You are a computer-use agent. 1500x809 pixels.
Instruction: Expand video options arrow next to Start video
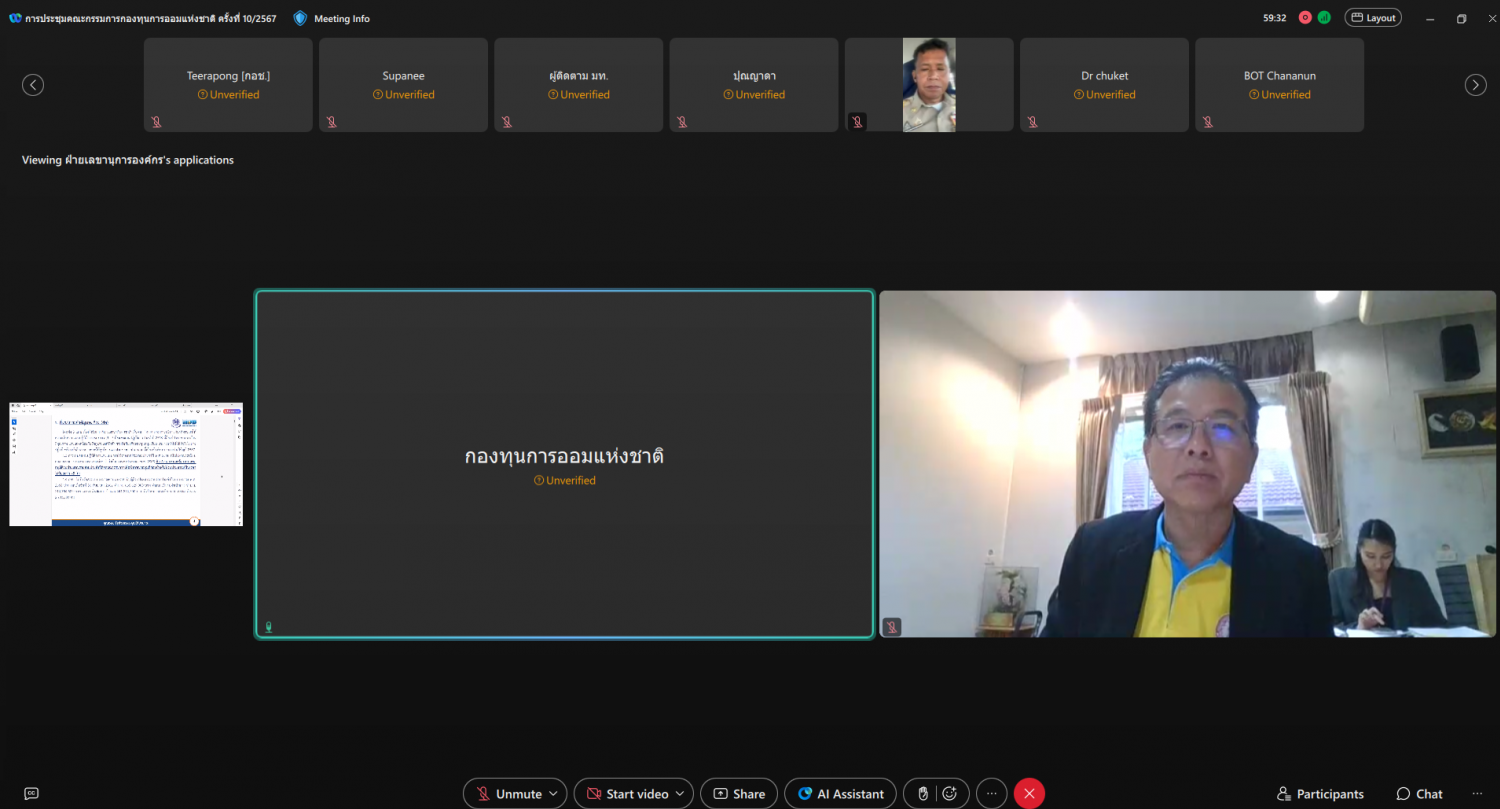(x=681, y=794)
